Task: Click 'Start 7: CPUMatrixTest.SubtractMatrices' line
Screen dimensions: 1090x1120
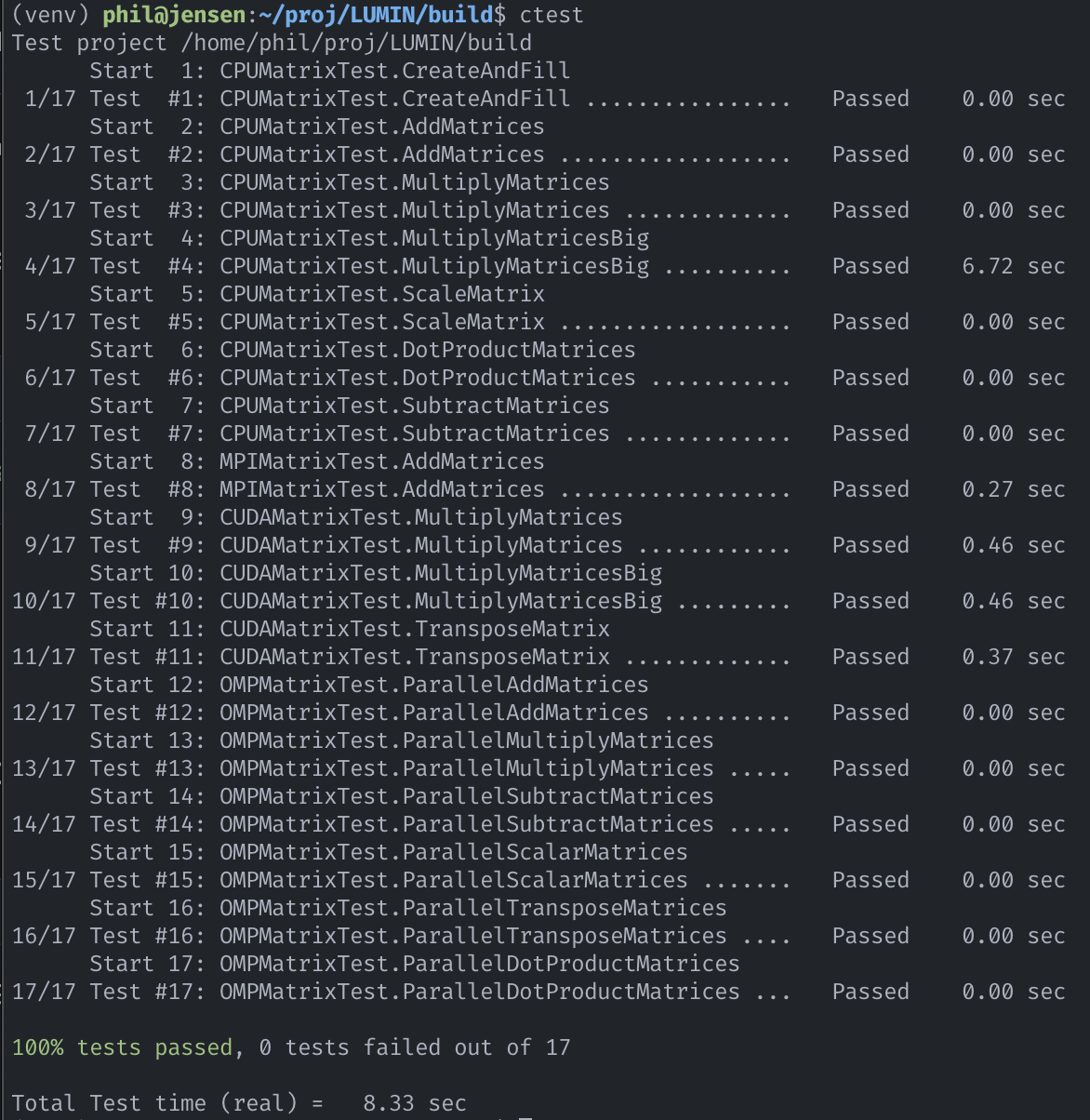Action: pos(350,406)
